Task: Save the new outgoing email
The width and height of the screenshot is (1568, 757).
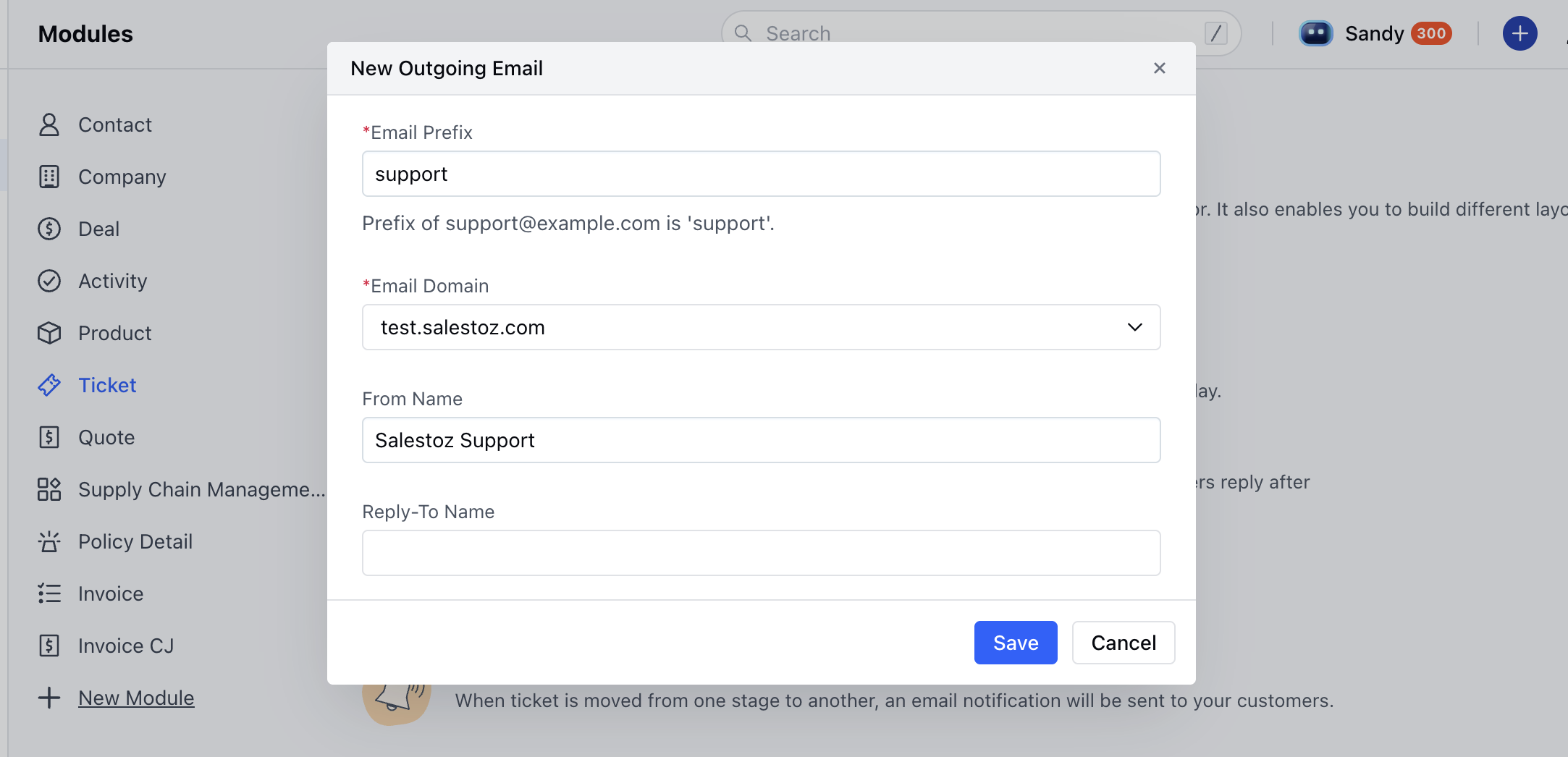Action: 1015,643
